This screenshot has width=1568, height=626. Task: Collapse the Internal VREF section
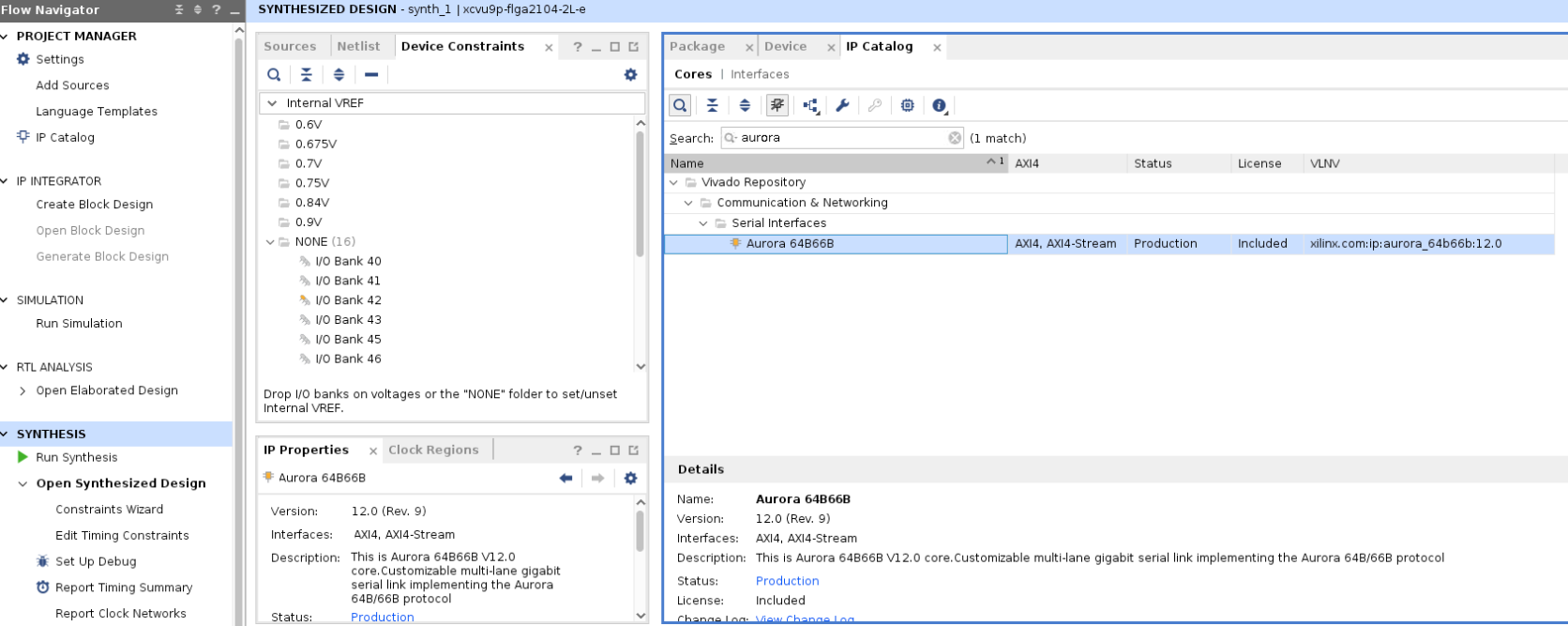click(x=272, y=103)
